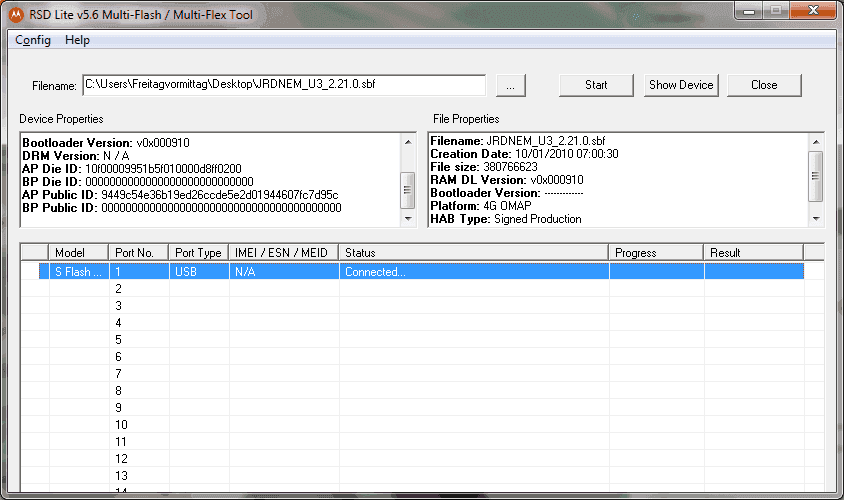Screen dimensions: 844x500
Task: Close the RSD Lite window with X
Action: (813, 10)
